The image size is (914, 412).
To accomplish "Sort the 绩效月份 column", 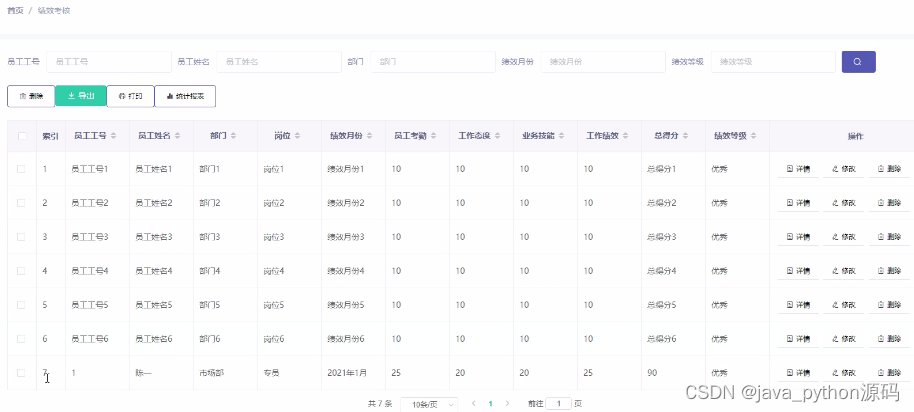I will 370,136.
